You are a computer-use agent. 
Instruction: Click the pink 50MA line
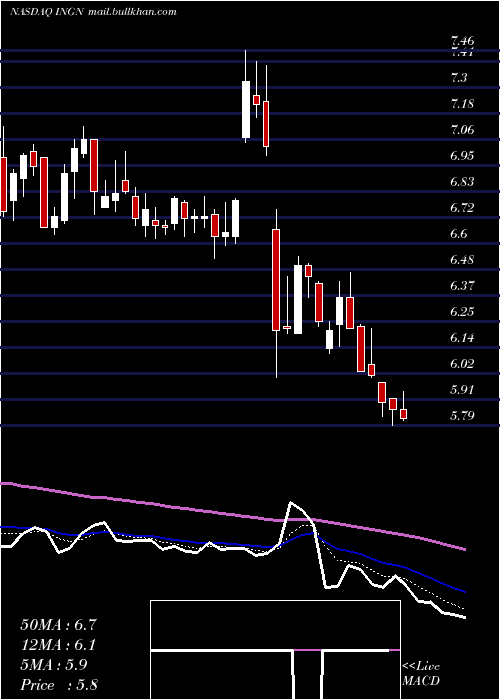coord(232,514)
